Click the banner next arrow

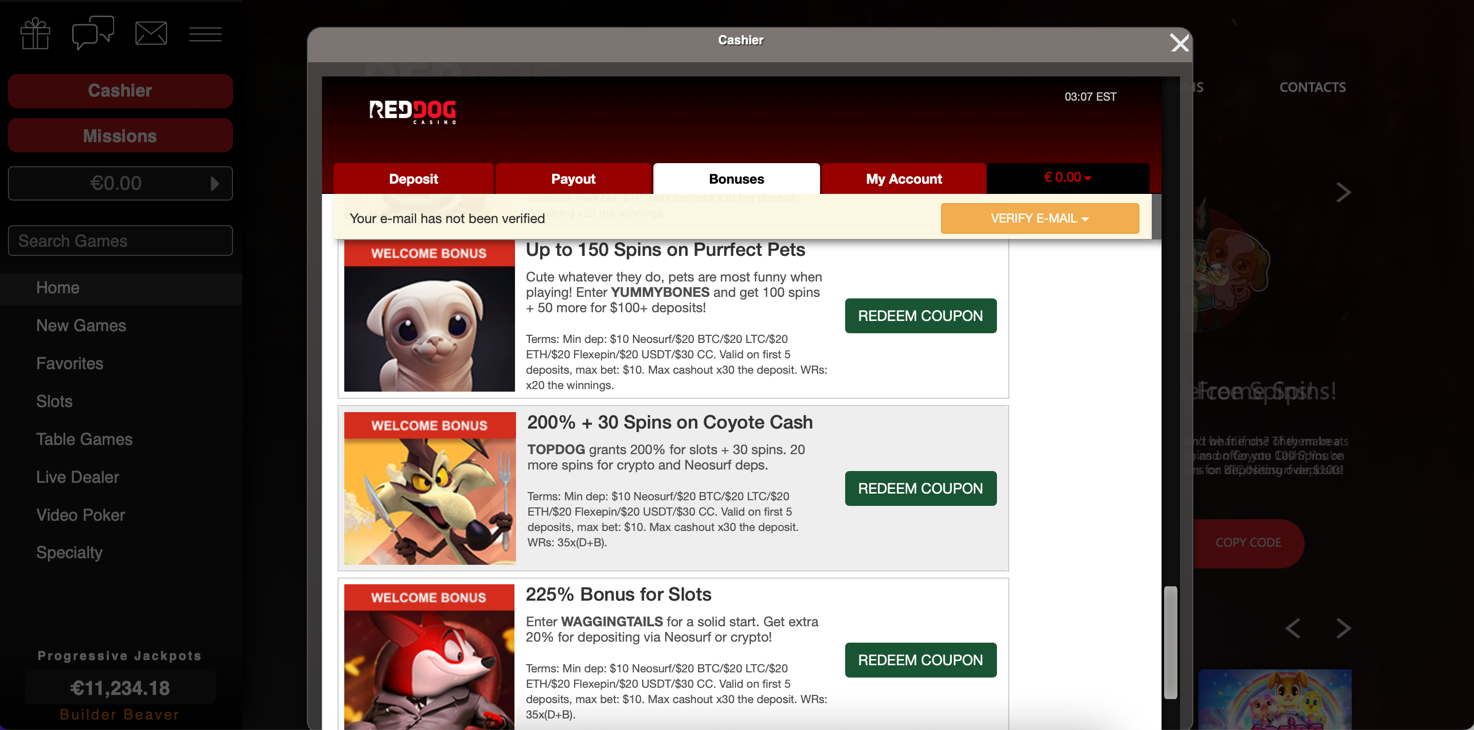(1343, 192)
